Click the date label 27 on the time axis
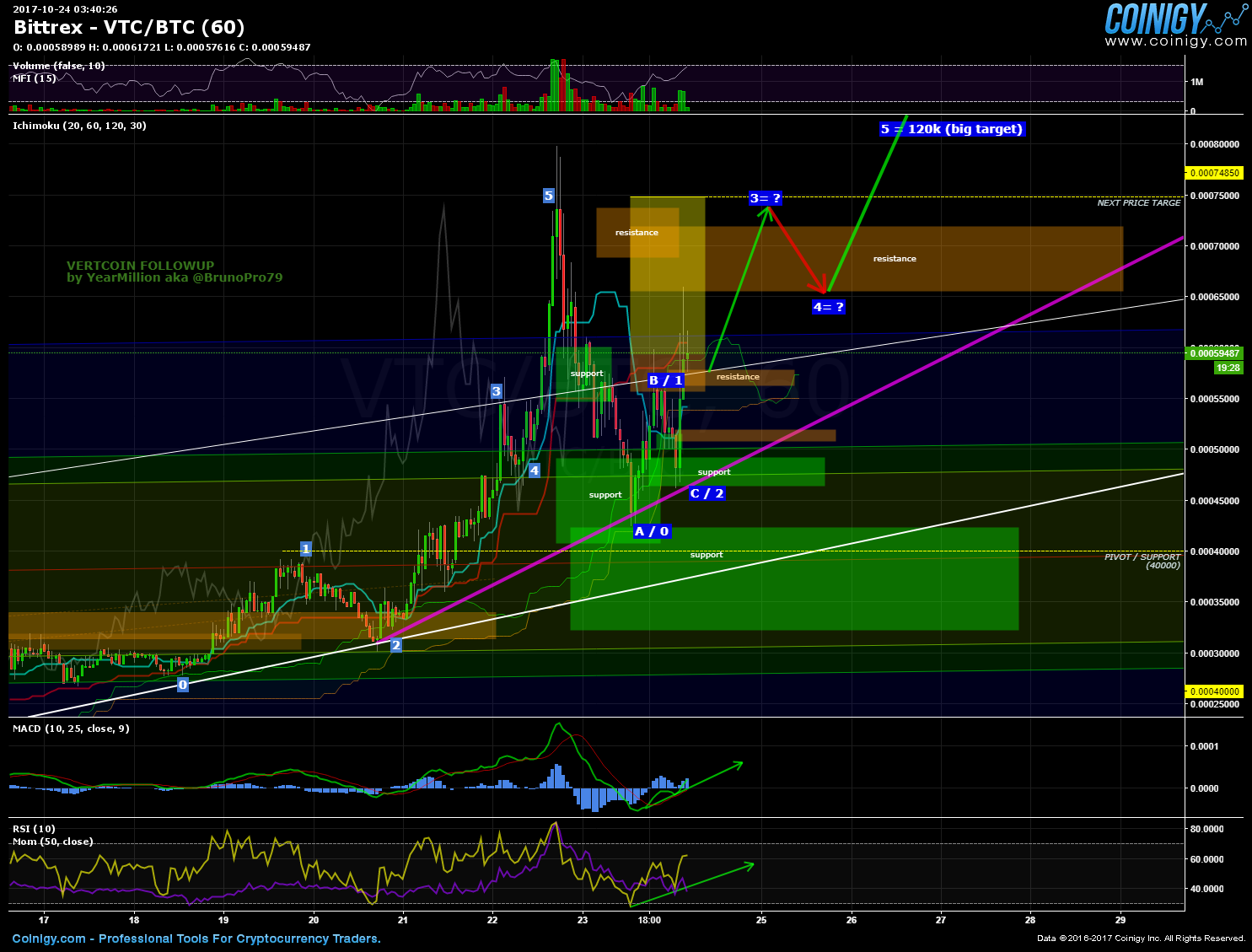The image size is (1252, 952). click(941, 920)
